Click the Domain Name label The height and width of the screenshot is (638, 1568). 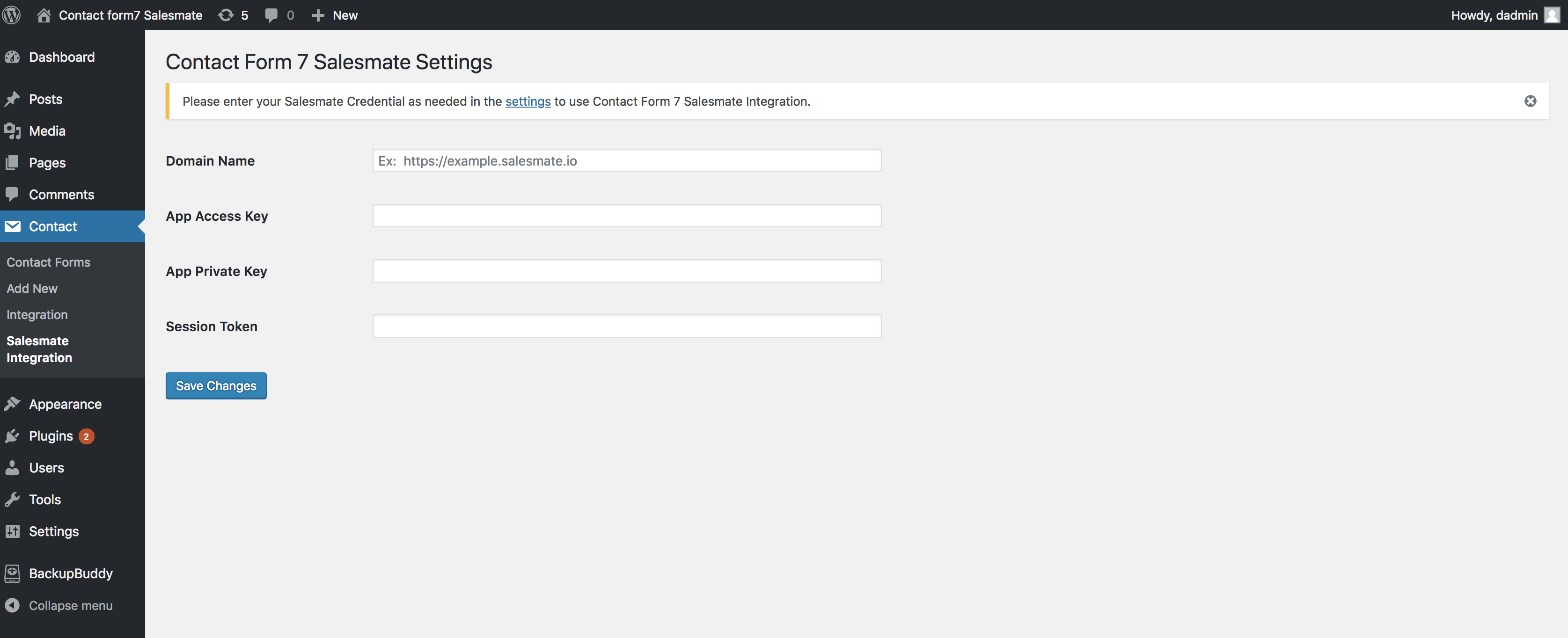(x=210, y=160)
